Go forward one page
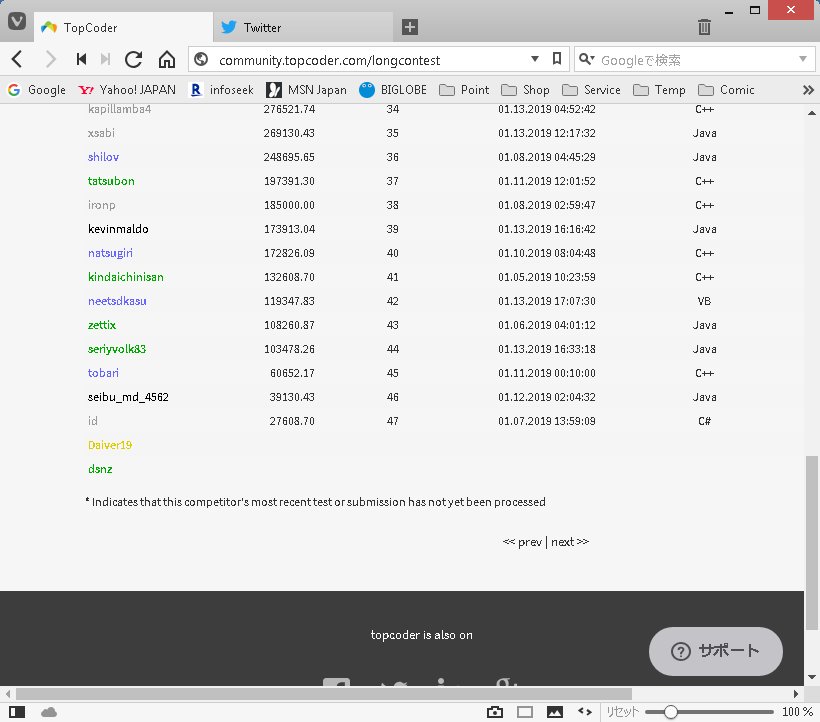The height and width of the screenshot is (722, 820). (51, 59)
